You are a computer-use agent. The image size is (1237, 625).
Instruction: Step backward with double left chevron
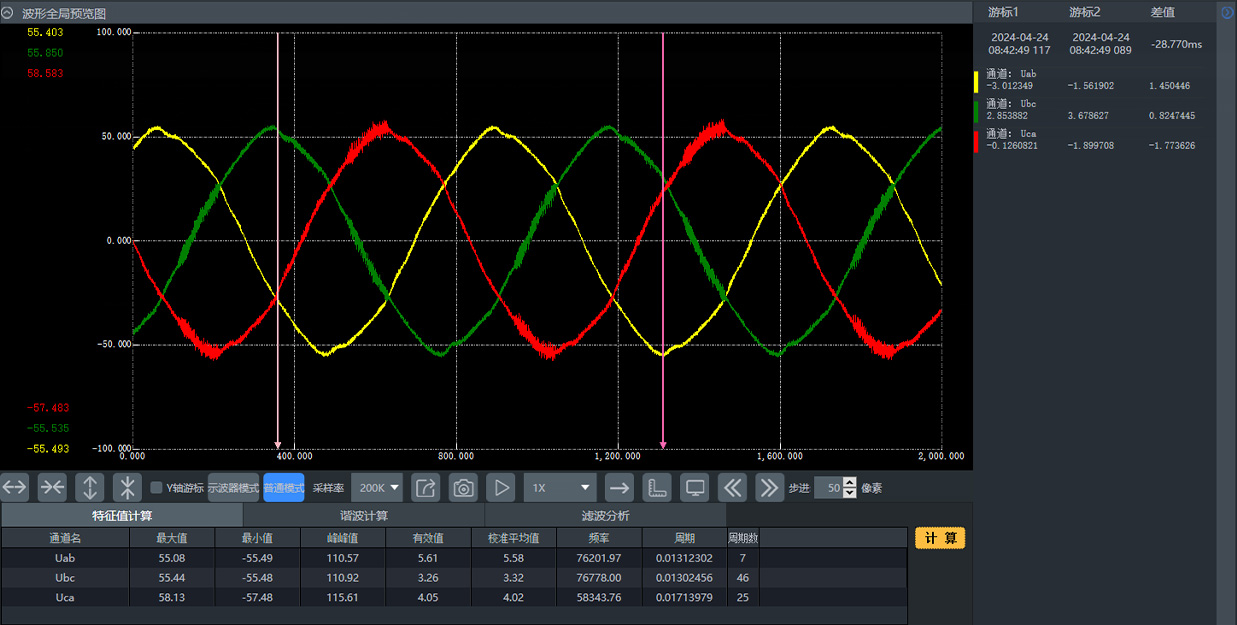(x=732, y=488)
